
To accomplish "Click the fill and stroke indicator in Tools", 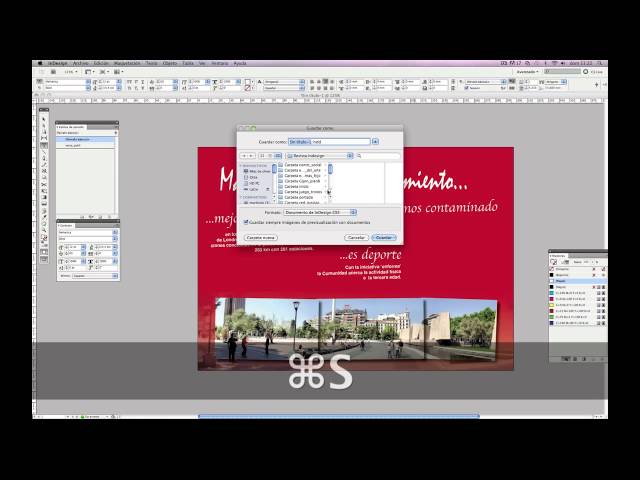I will [x=44, y=238].
